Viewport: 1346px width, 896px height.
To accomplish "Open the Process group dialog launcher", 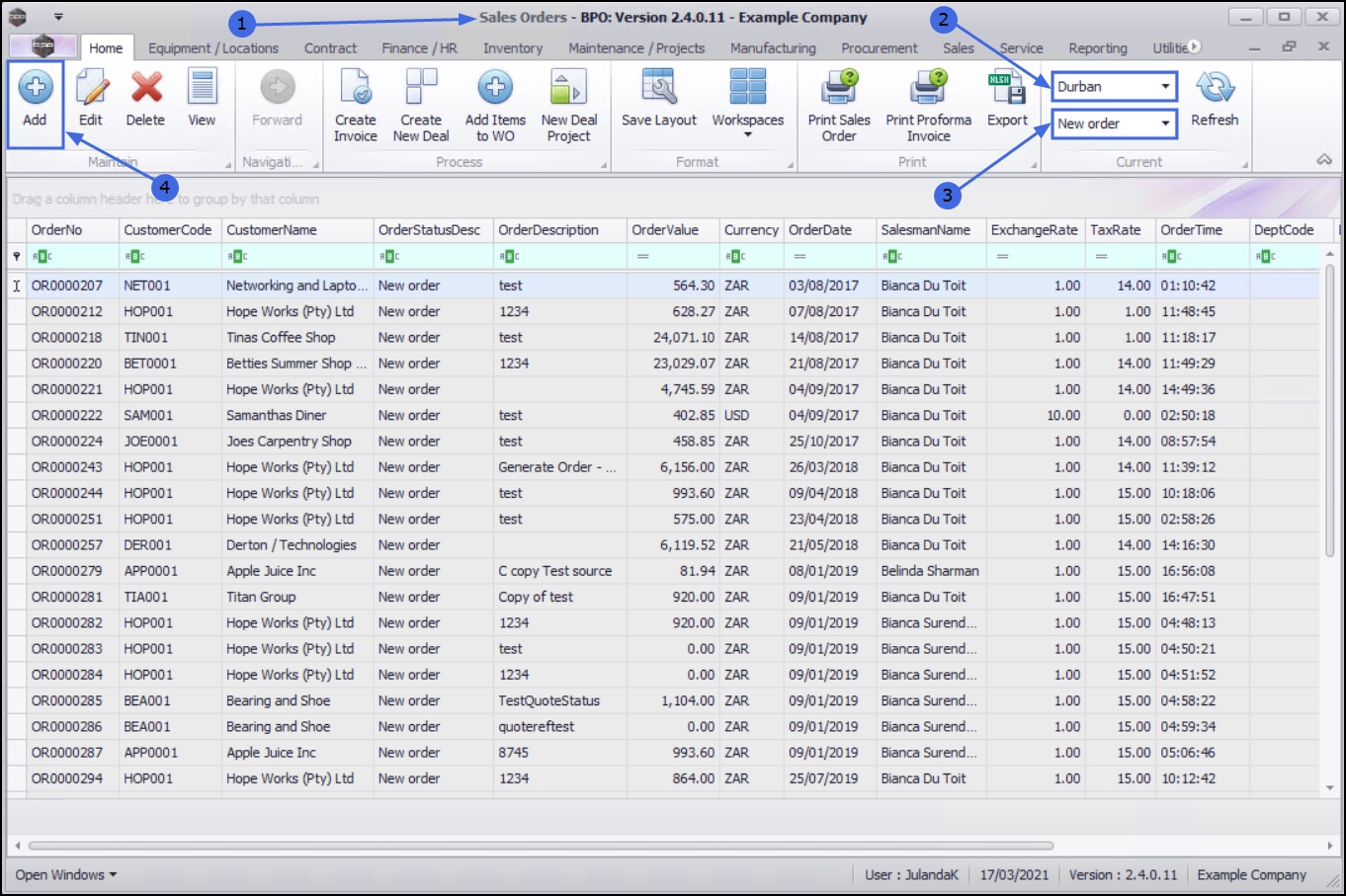I will click(604, 165).
